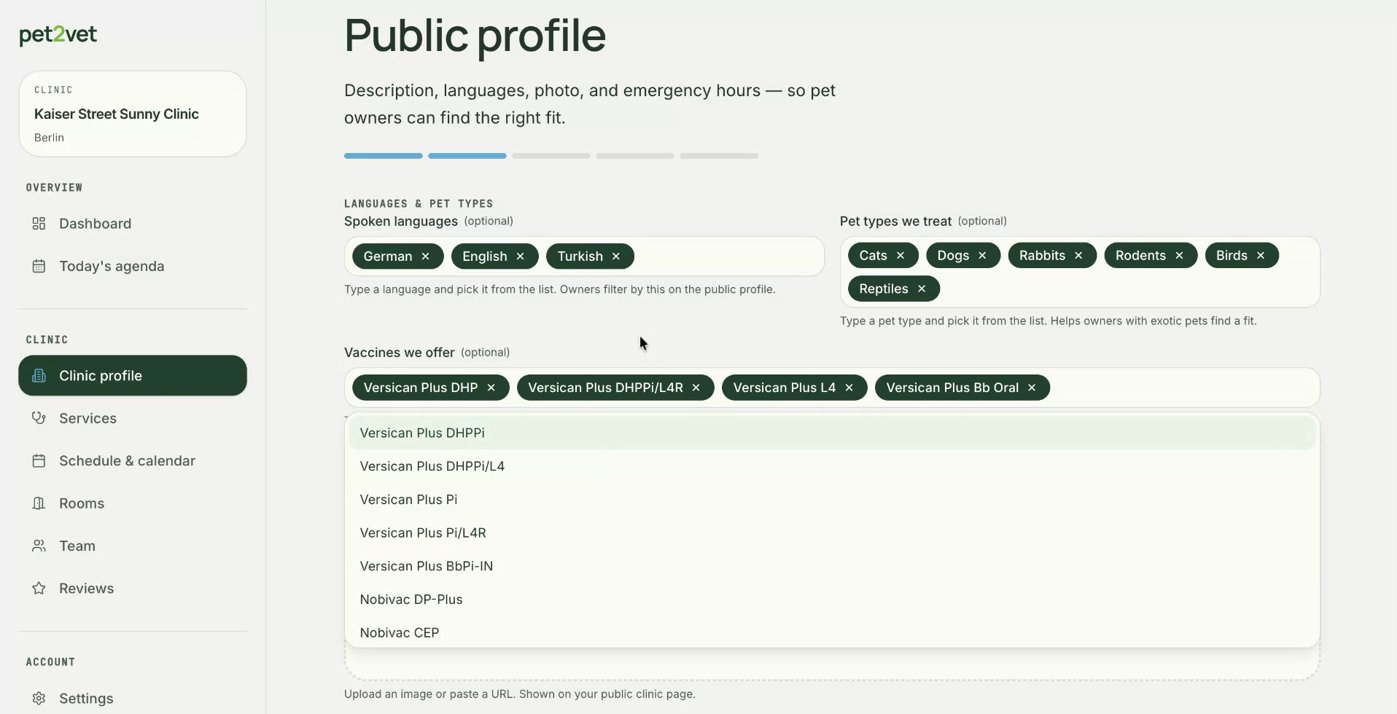Open the Dashboard page icon
Image resolution: width=1397 pixels, height=714 pixels.
click(x=39, y=223)
